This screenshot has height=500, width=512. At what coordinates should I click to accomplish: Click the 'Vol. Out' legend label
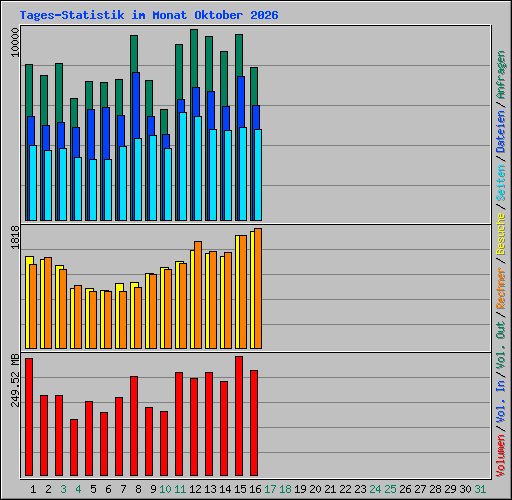coord(500,345)
